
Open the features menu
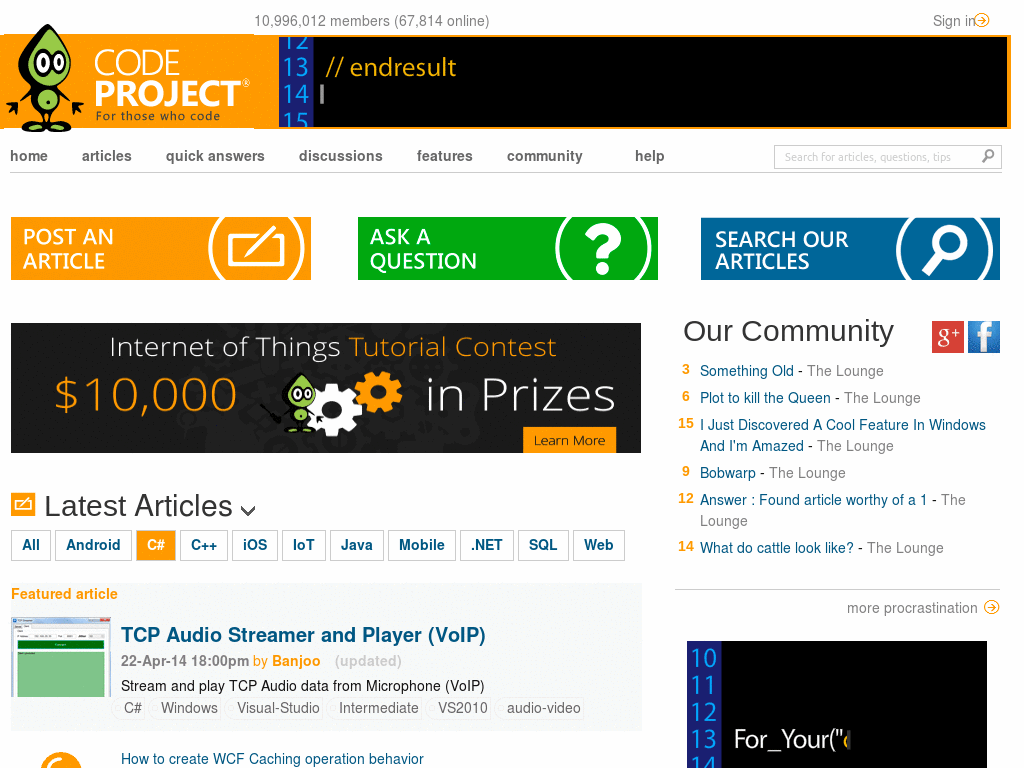click(x=444, y=156)
